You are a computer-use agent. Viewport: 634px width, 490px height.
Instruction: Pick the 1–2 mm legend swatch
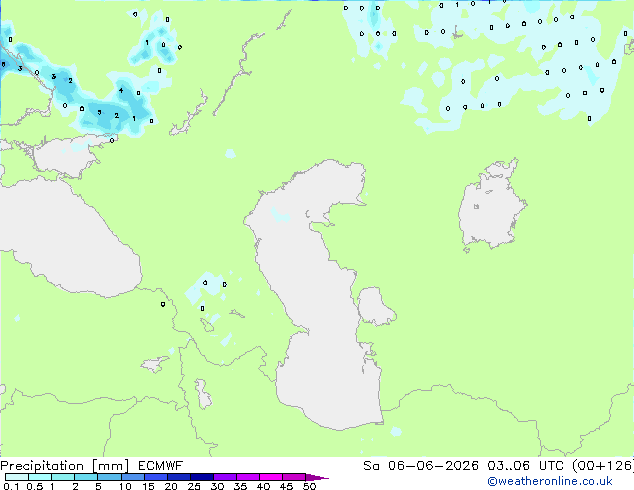[x=63, y=477]
